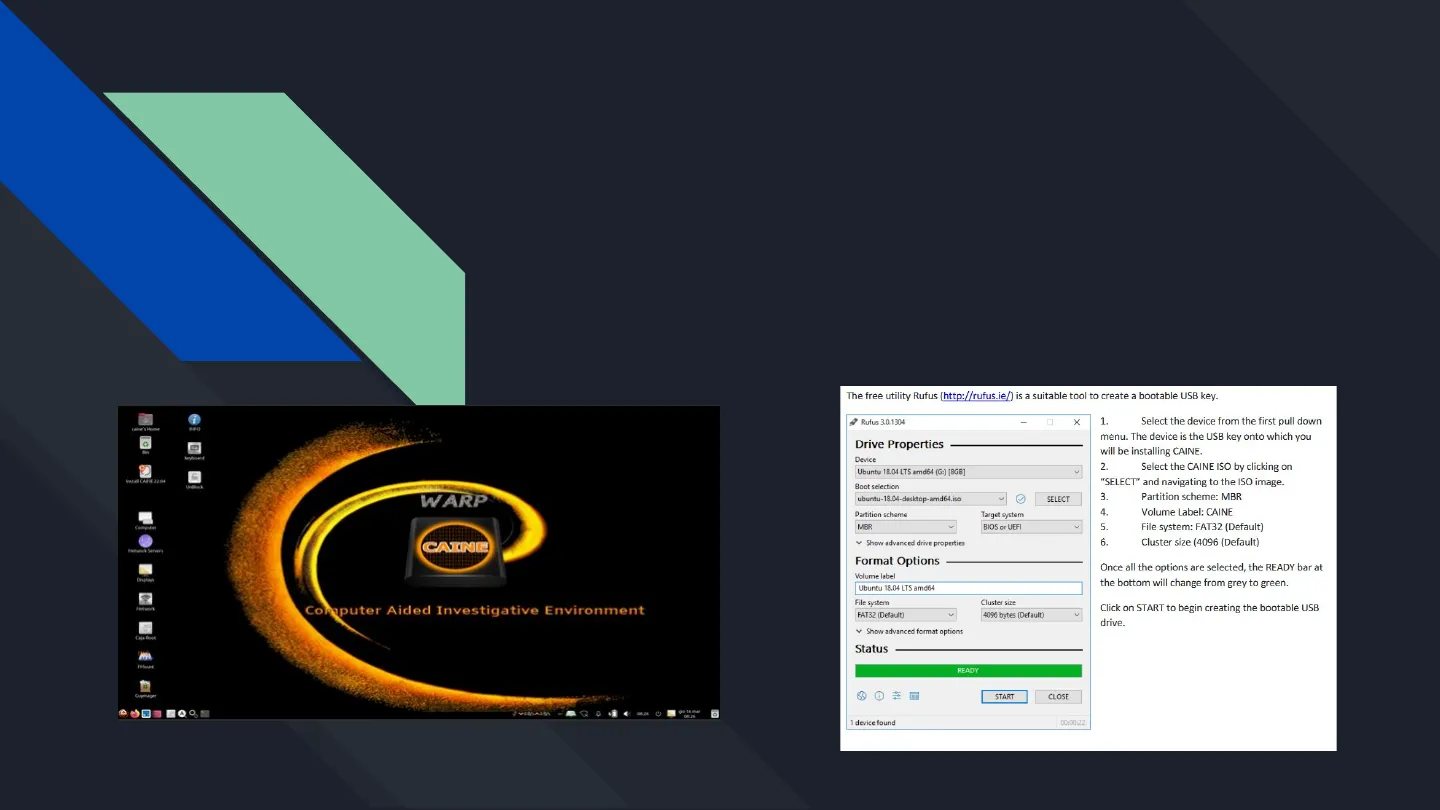This screenshot has width=1440, height=810.
Task: Open the Partition scheme MBR dropdown
Action: coord(905,527)
